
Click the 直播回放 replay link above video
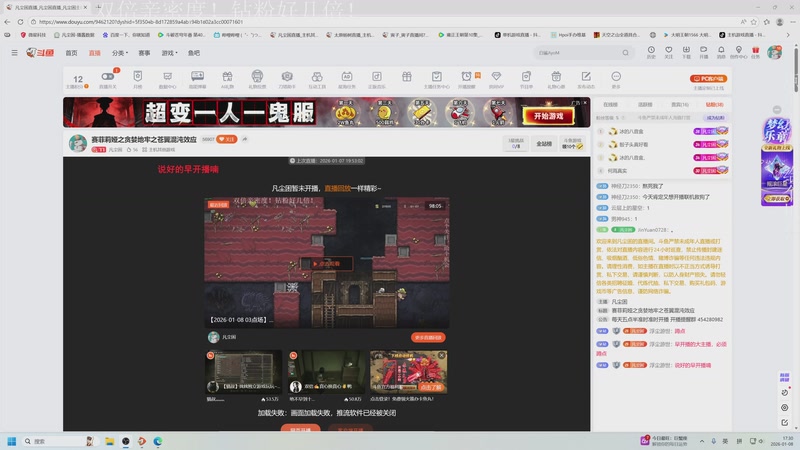(x=337, y=188)
